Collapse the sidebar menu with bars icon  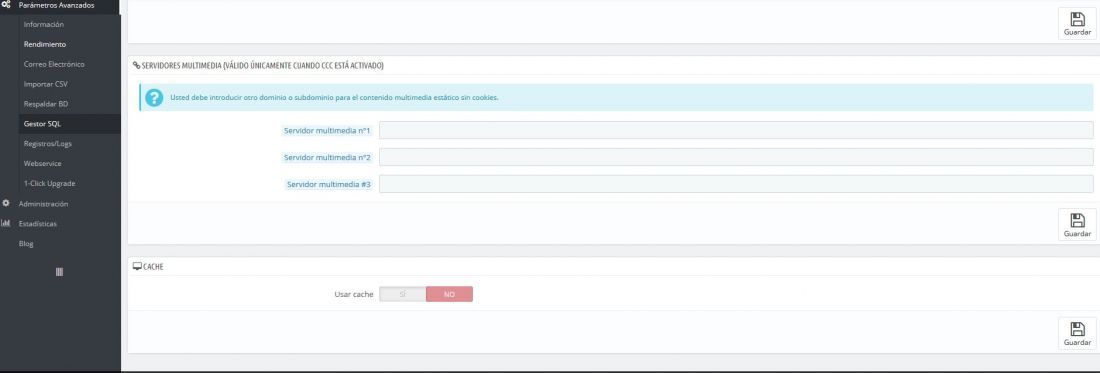pos(60,271)
